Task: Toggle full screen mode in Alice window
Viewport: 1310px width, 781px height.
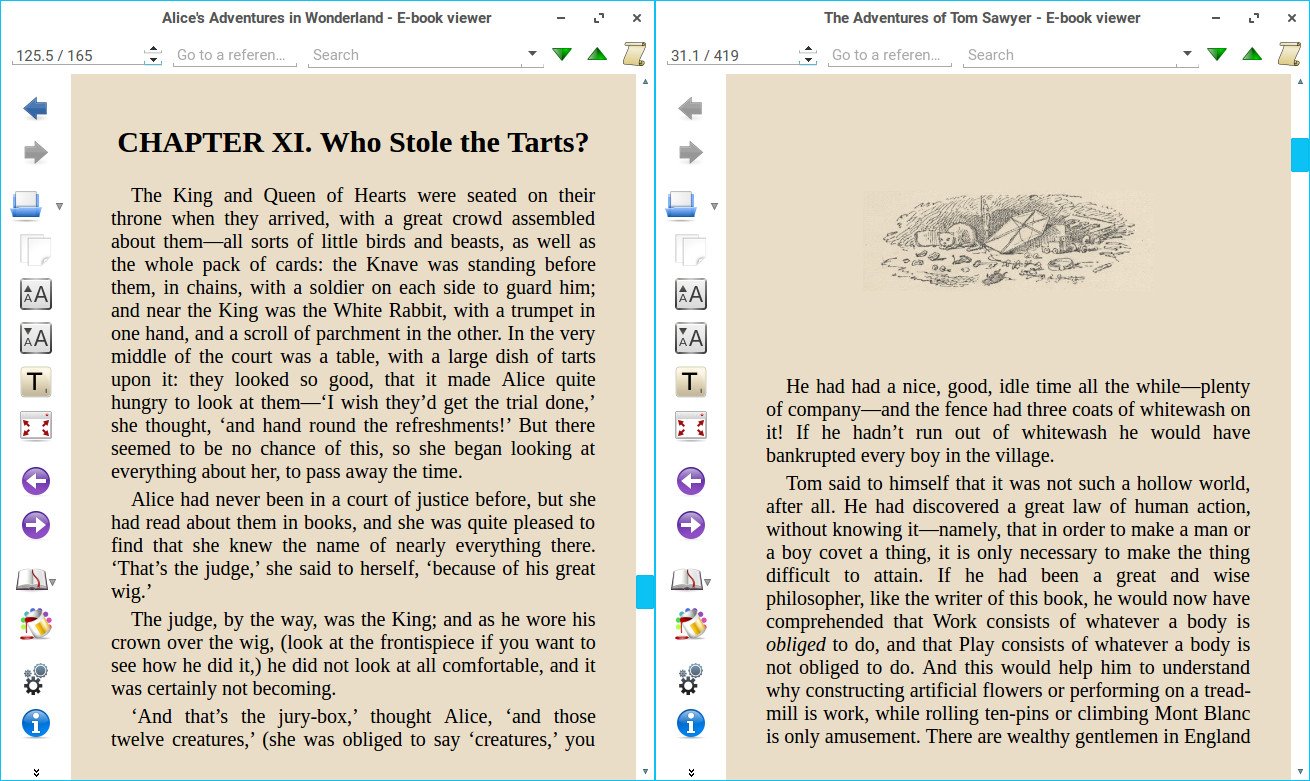Action: pyautogui.click(x=36, y=426)
